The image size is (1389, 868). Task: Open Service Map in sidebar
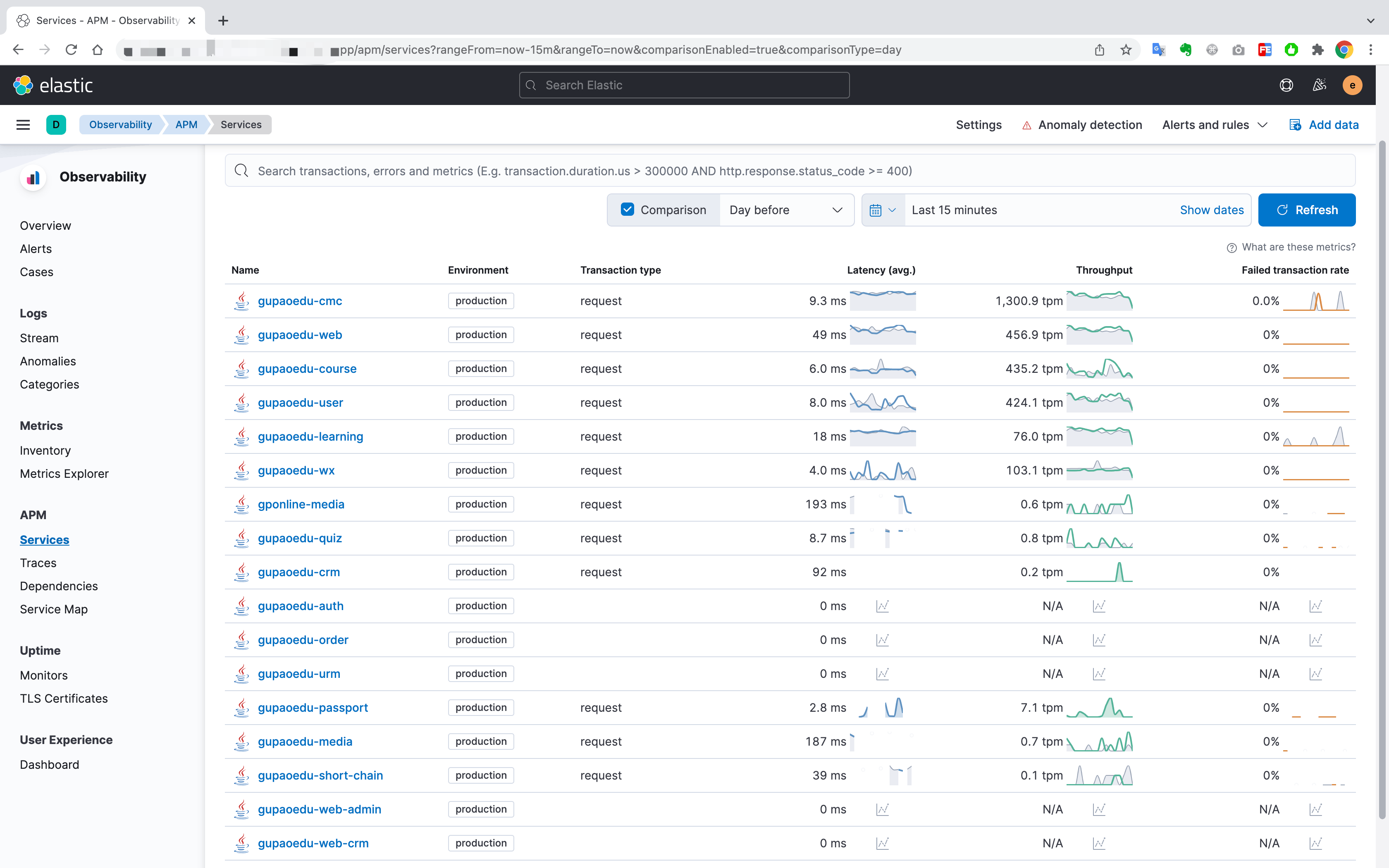click(x=53, y=609)
